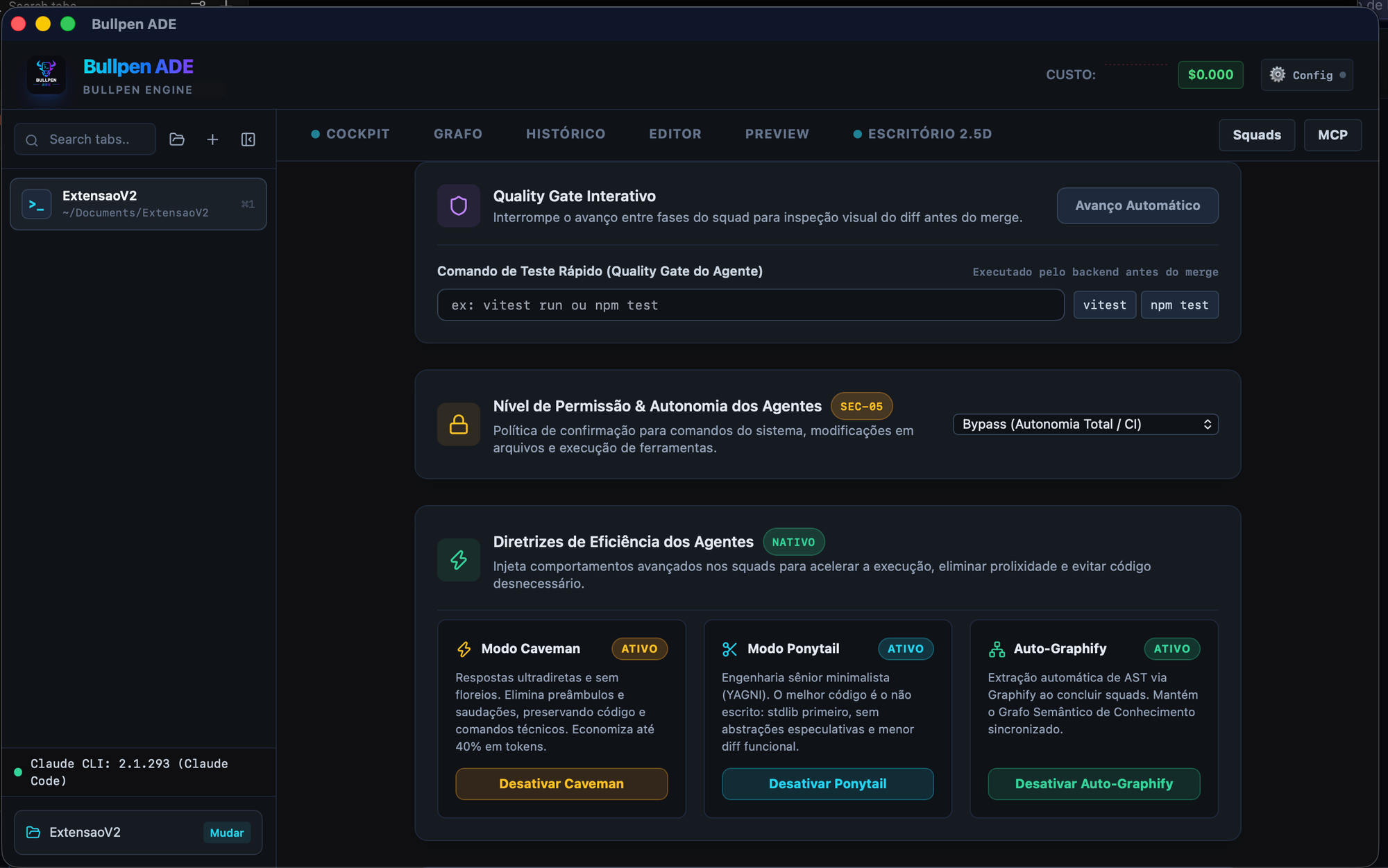Click the $0.000 cost badge
1388x868 pixels.
click(1210, 74)
